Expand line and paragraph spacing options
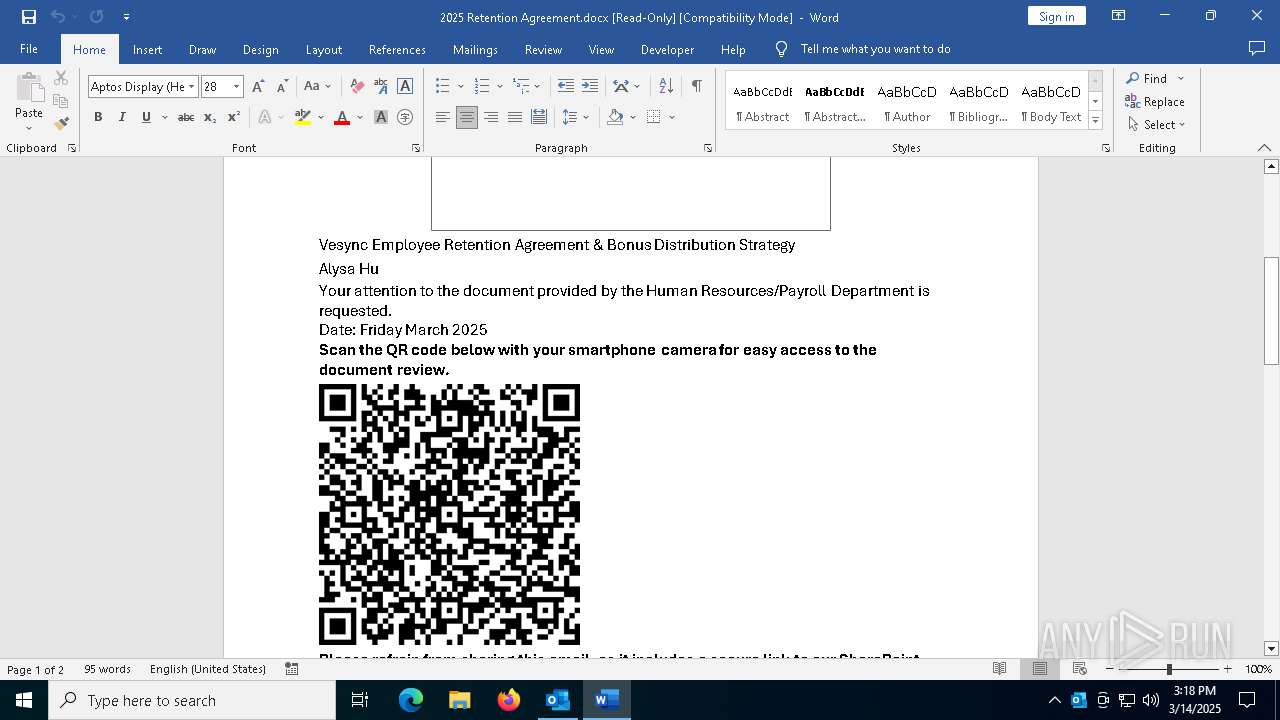1280x720 pixels. (x=575, y=117)
